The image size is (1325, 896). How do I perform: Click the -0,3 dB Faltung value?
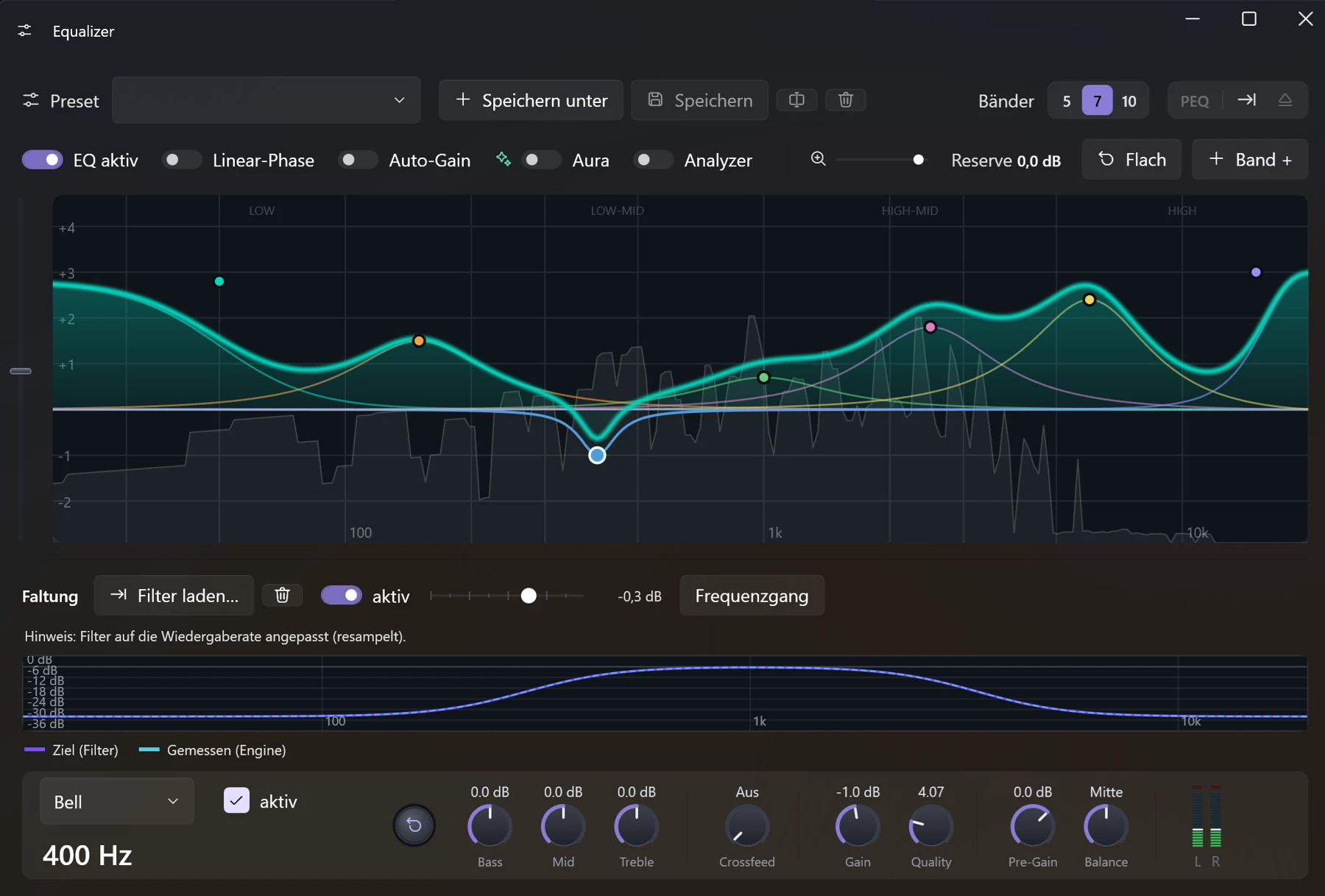[x=640, y=596]
